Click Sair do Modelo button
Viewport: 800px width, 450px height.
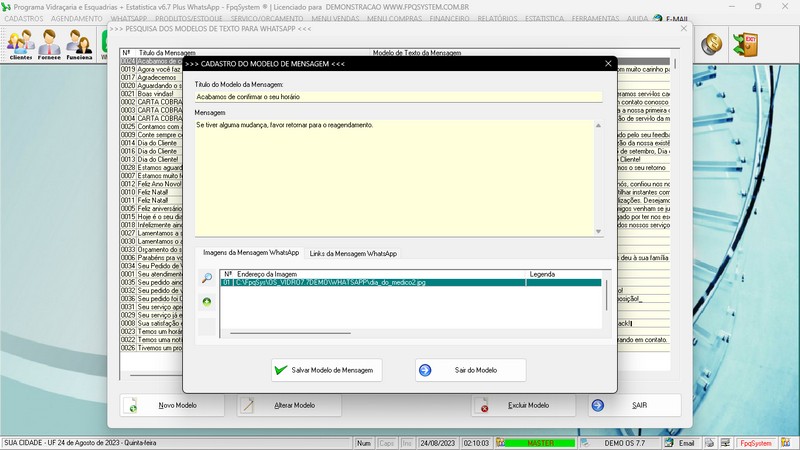pyautogui.click(x=470, y=370)
